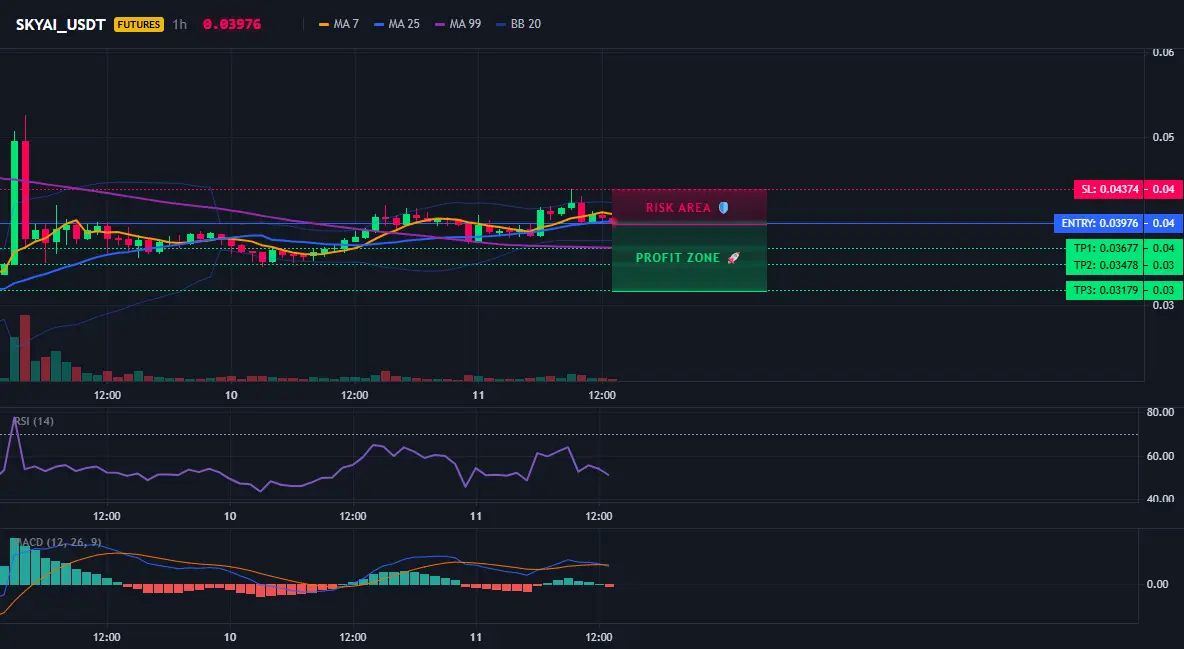The width and height of the screenshot is (1184, 649).
Task: Click the MACD (12, 26, 9) indicator title
Action: tap(59, 542)
